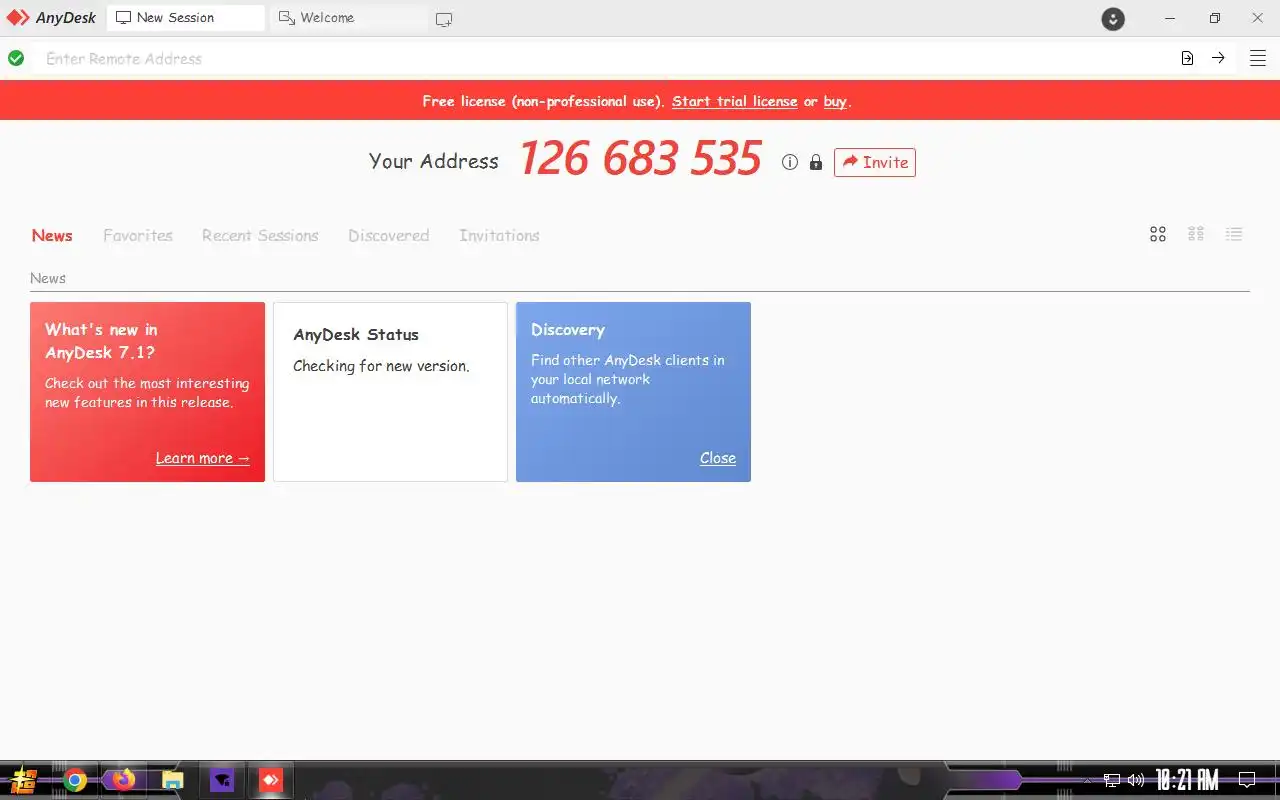Click the Your Address label
Viewport: 1280px width, 800px height.
[434, 161]
